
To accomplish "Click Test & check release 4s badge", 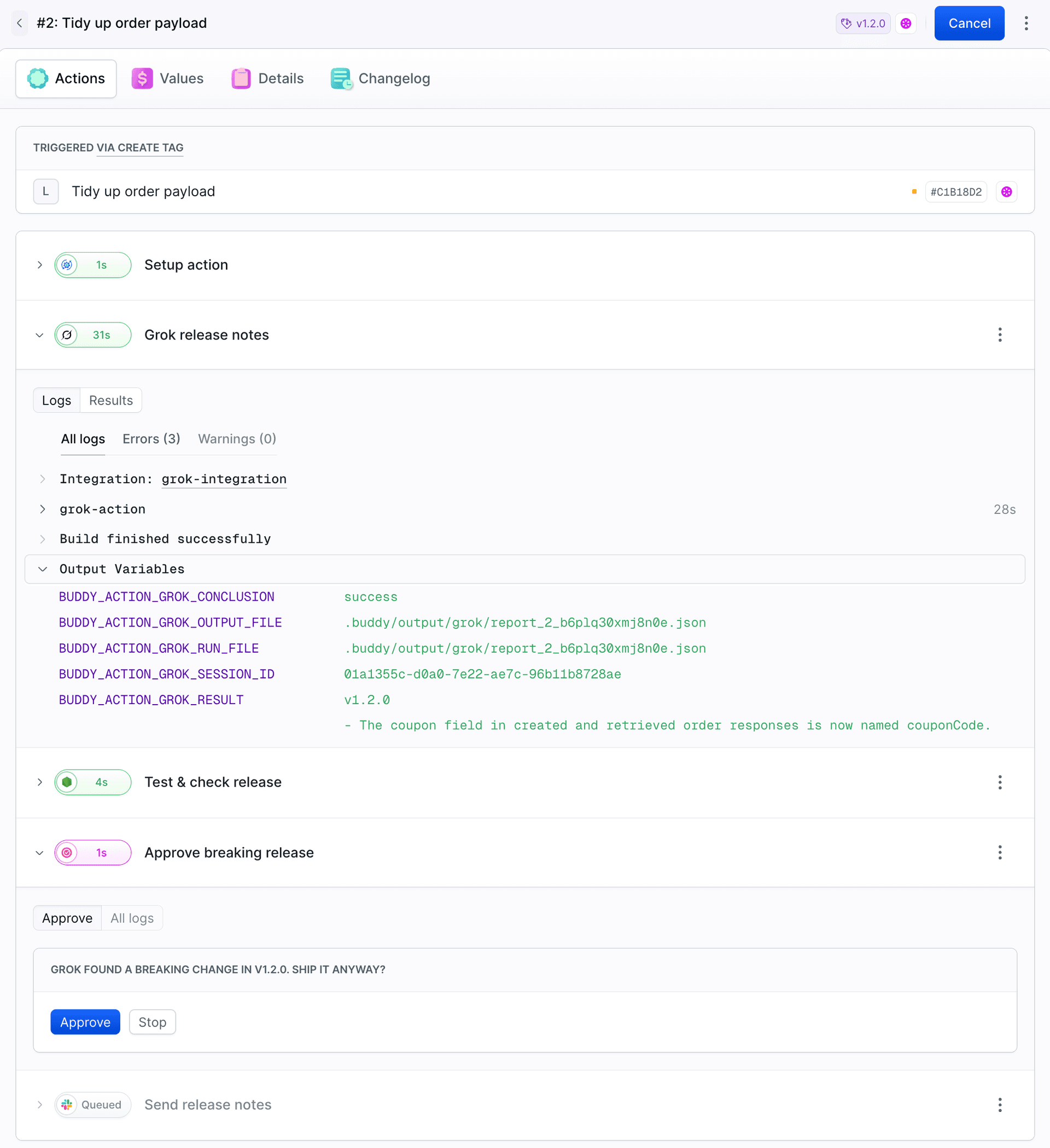I will [93, 782].
